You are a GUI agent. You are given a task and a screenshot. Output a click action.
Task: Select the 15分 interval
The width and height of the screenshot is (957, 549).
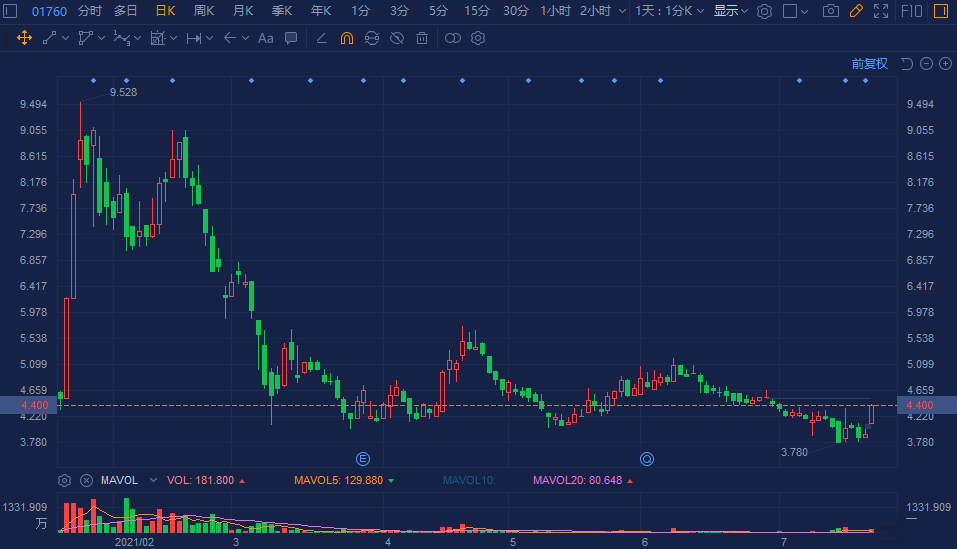(477, 11)
